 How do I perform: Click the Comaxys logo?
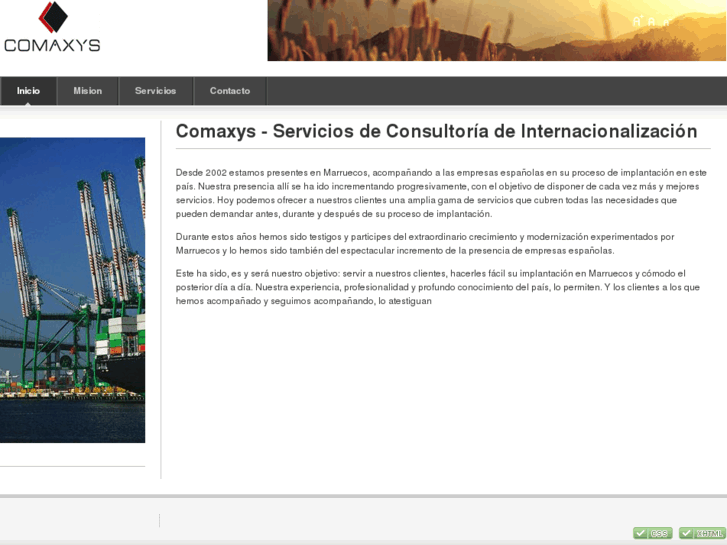click(x=52, y=26)
